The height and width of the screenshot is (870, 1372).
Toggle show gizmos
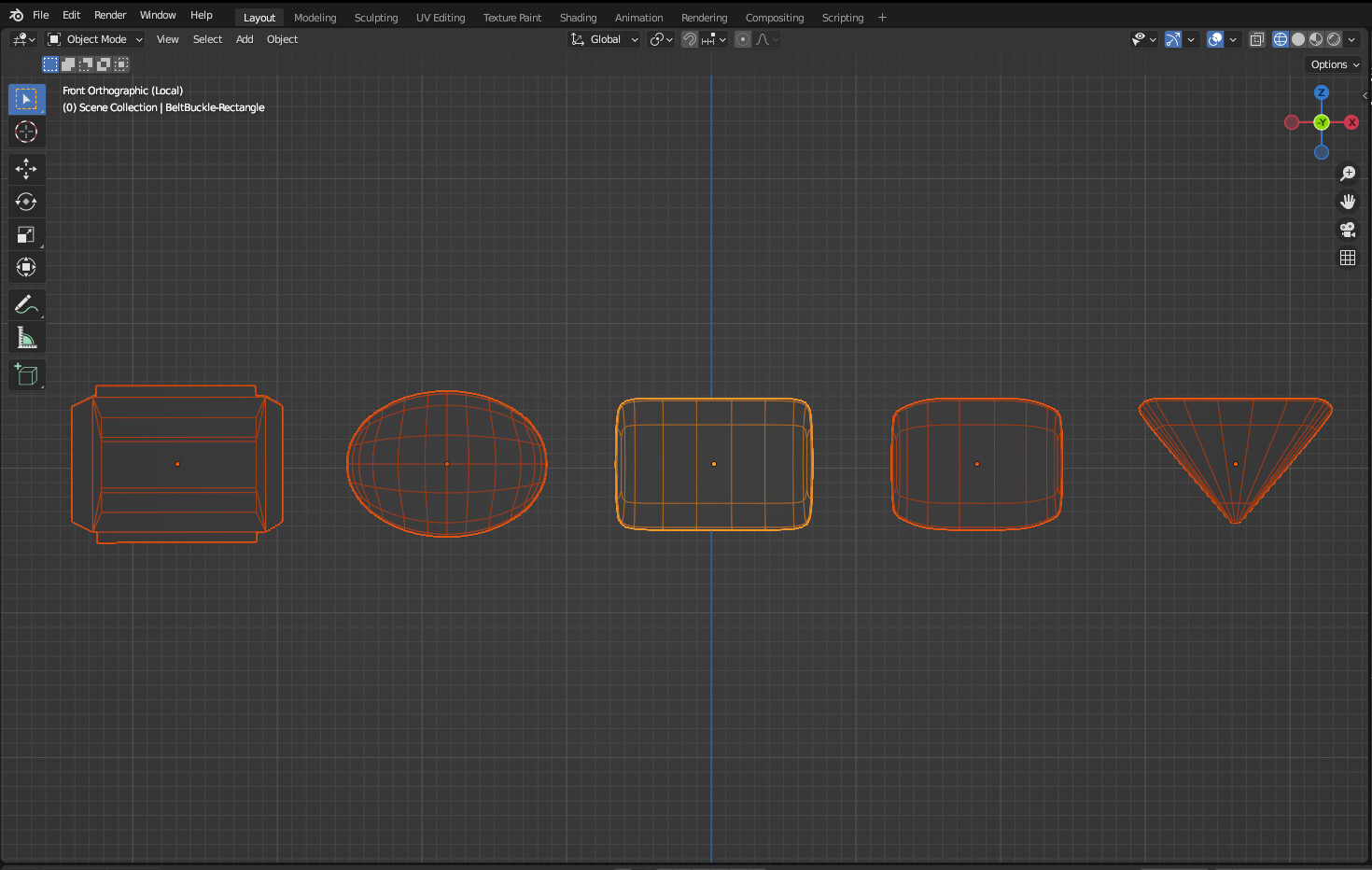[x=1173, y=39]
